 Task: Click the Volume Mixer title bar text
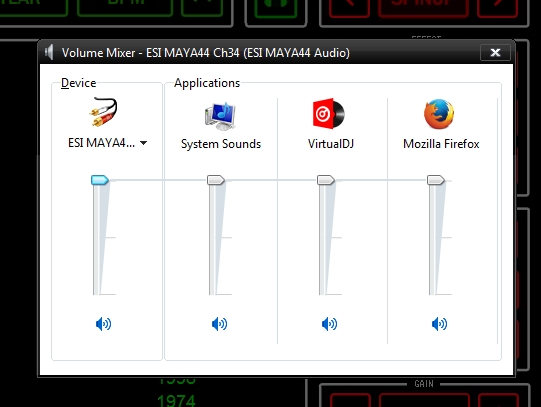pyautogui.click(x=206, y=53)
